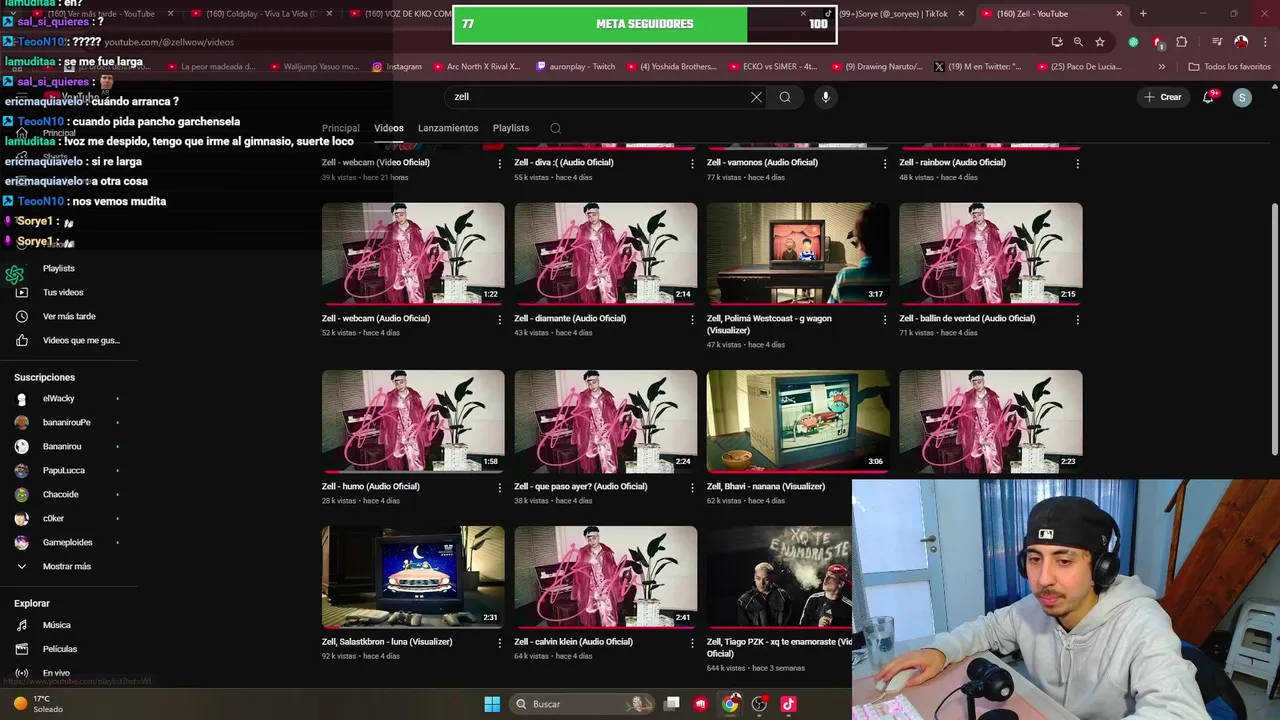The image size is (1280, 720).
Task: Open options menu for webcam (Video Oficial)
Action: pos(500,164)
